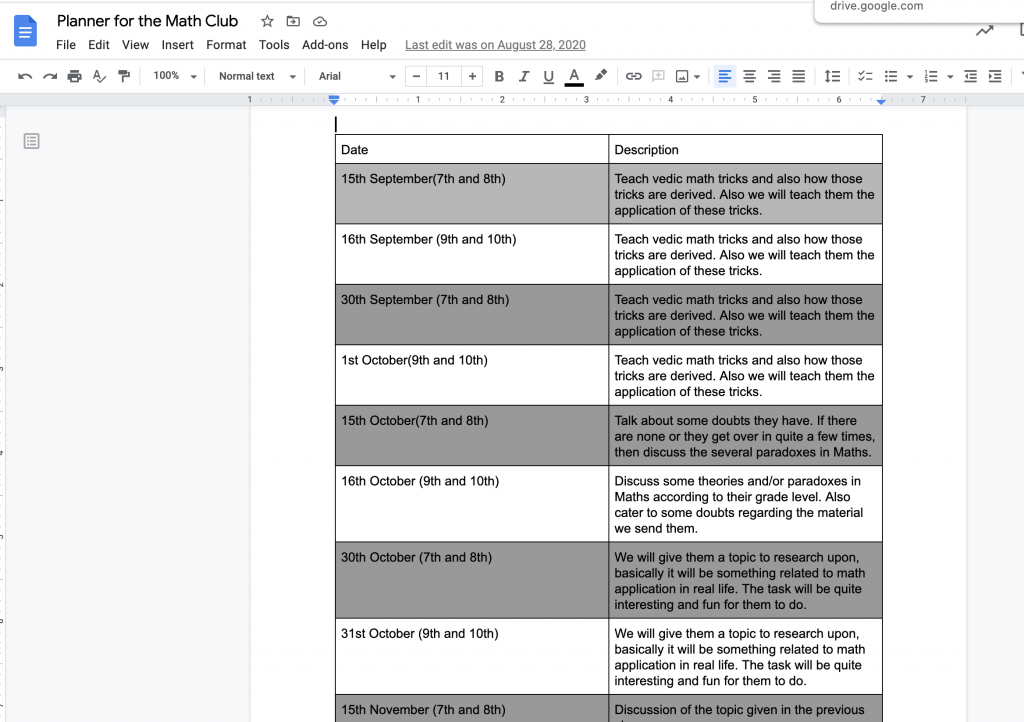The image size is (1024, 722).
Task: Activate the paint format tool
Action: point(124,76)
